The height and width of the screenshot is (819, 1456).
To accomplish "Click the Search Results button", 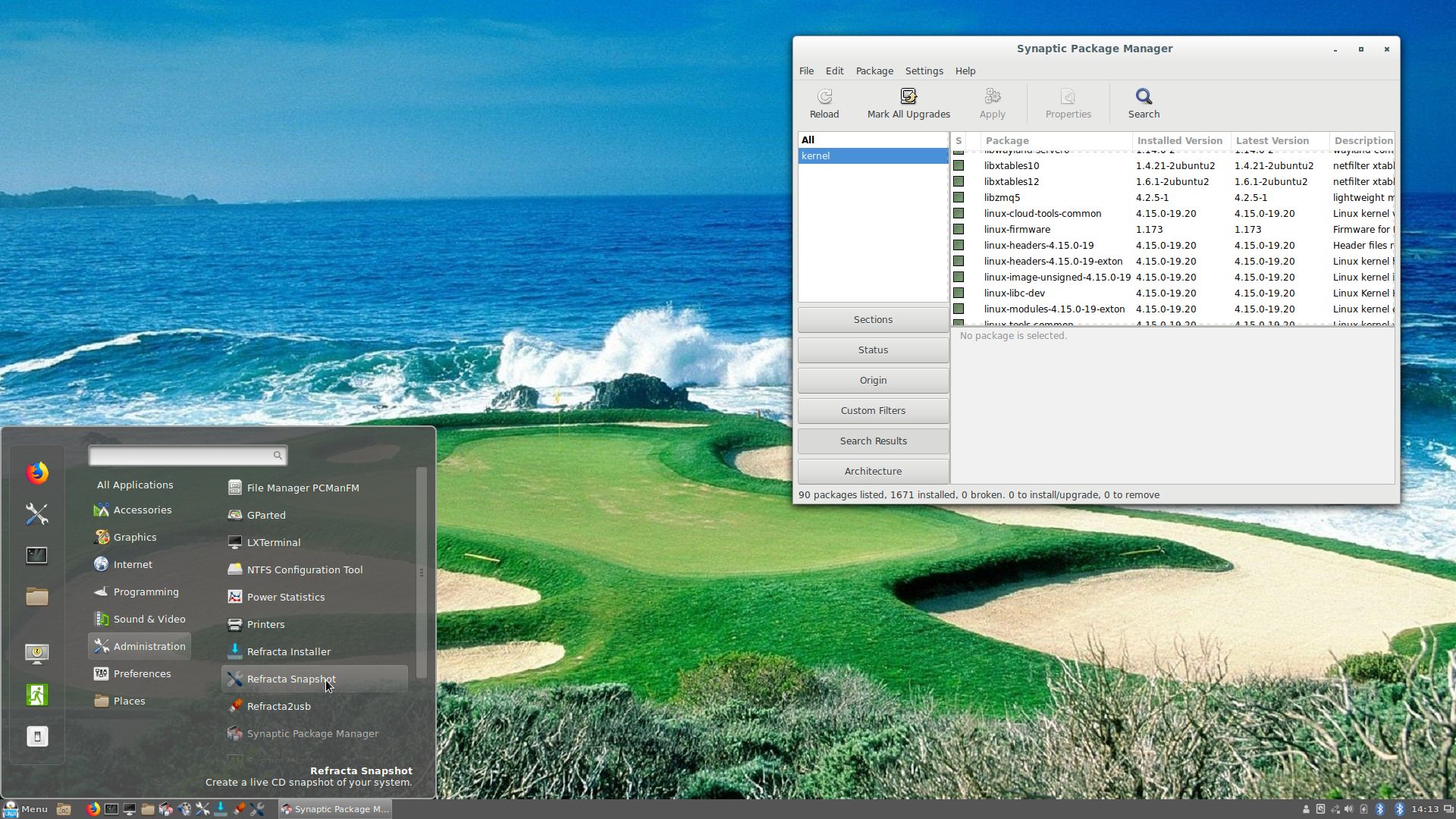I will point(872,441).
